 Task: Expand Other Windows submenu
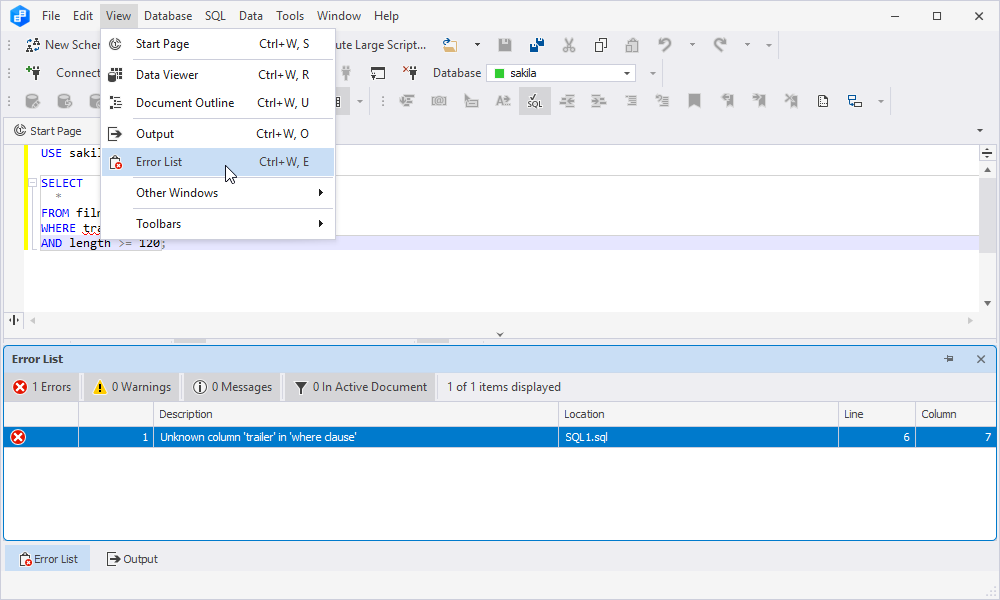pyautogui.click(x=217, y=193)
